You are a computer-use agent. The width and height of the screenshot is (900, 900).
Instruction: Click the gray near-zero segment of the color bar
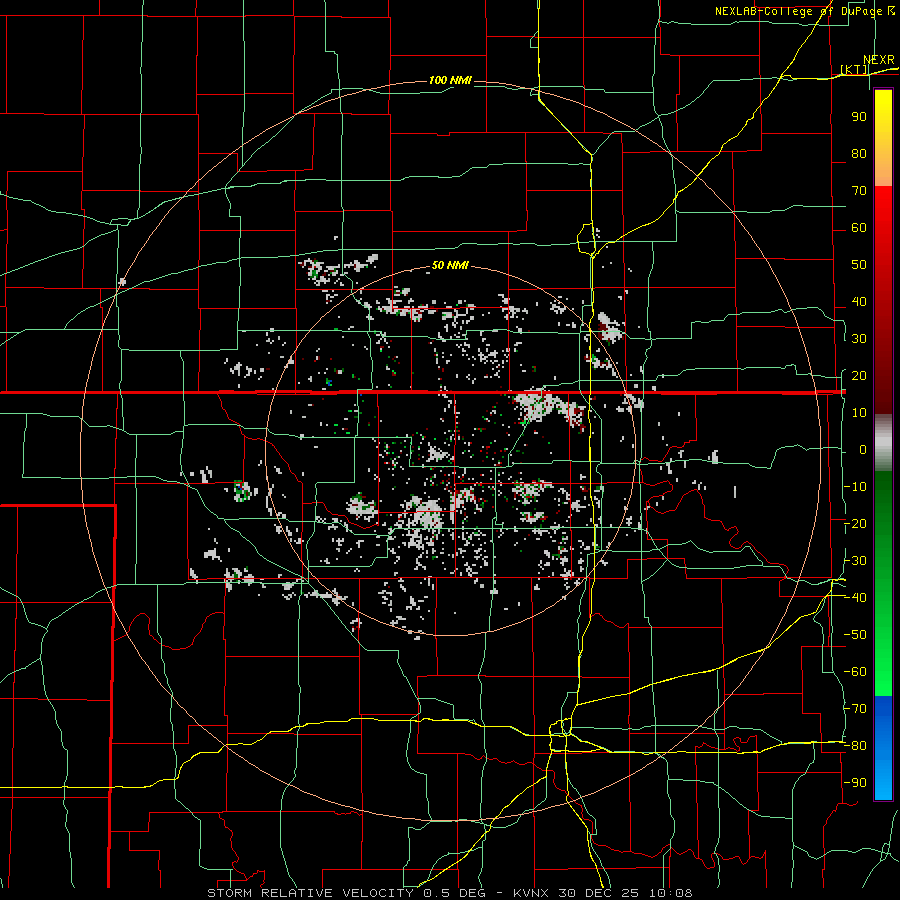coord(883,443)
